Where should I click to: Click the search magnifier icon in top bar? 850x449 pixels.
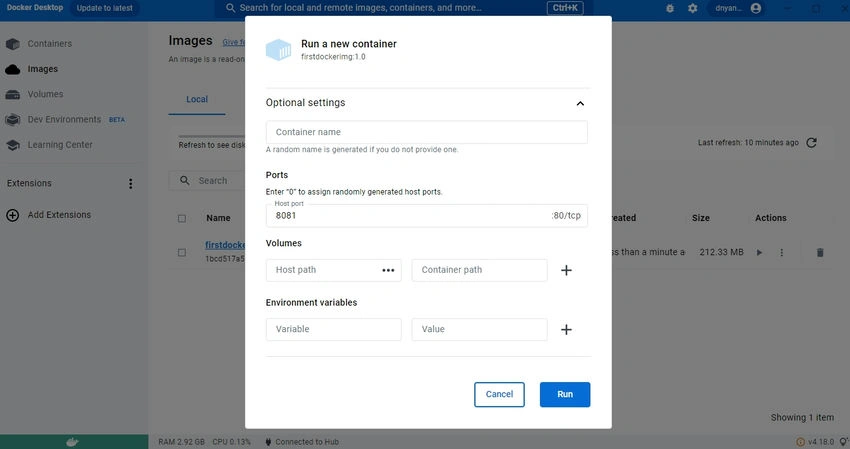(x=230, y=8)
